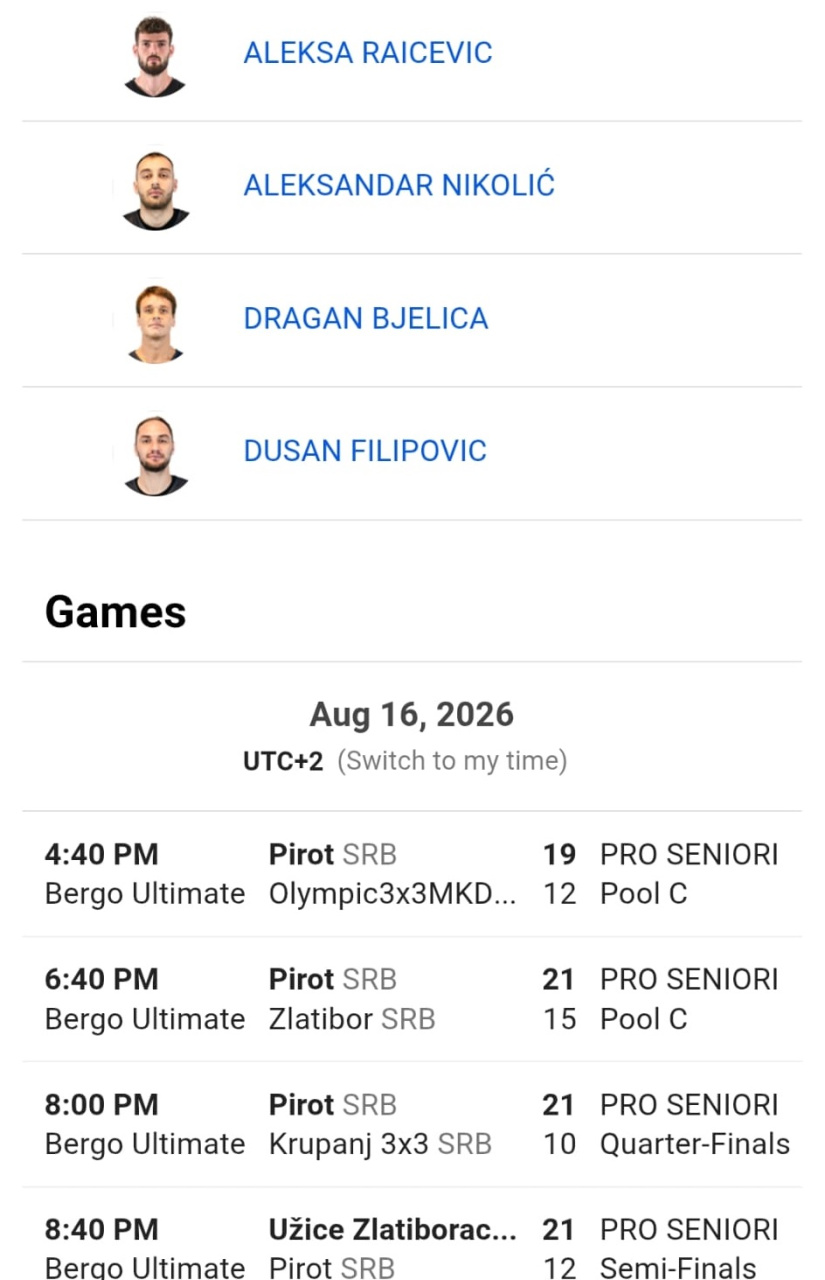The image size is (825, 1280).
Task: Click the 21–15 score versus Zlatibor
Action: (559, 999)
